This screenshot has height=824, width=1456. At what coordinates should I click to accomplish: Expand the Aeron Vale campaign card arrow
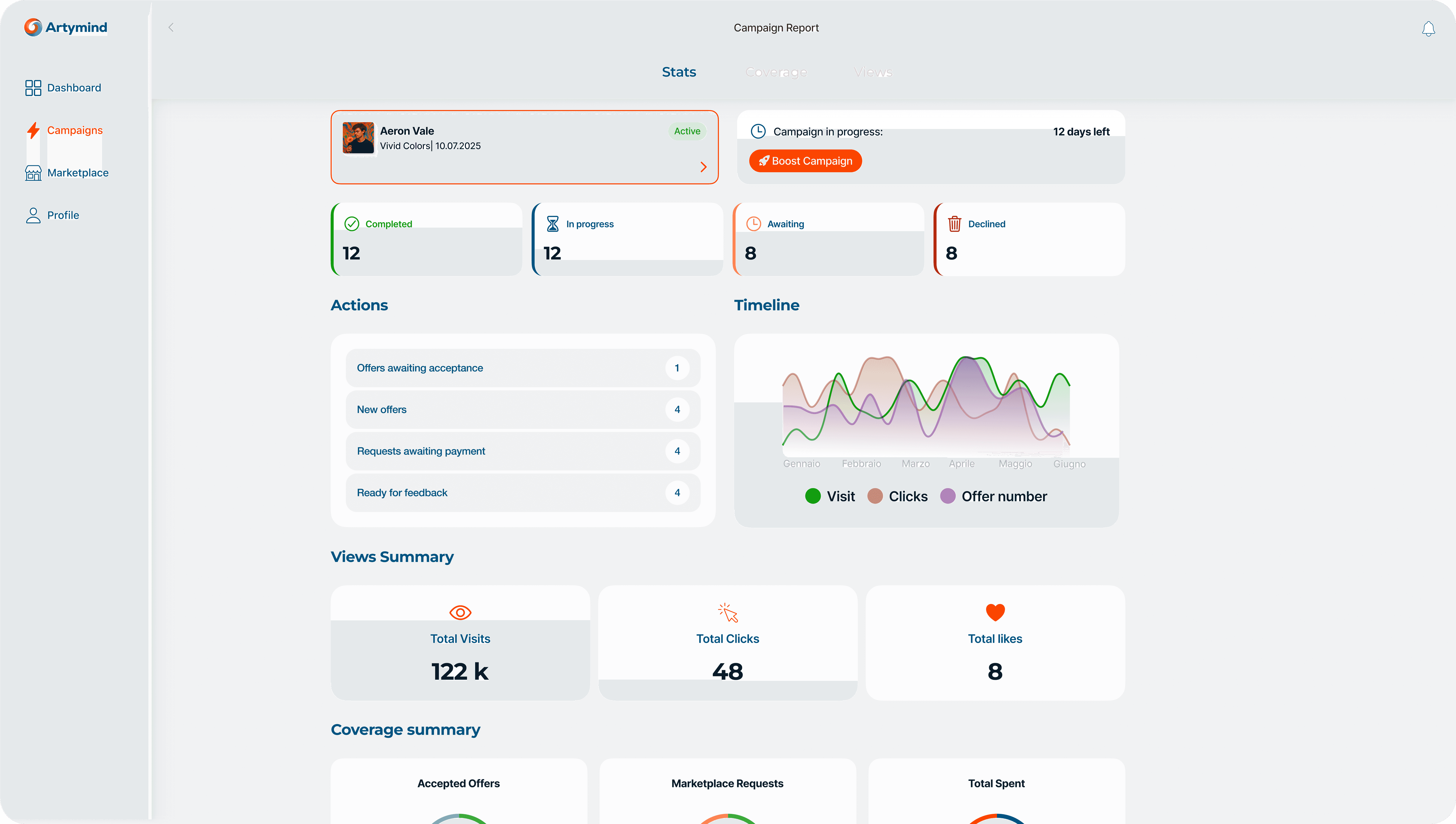click(703, 167)
